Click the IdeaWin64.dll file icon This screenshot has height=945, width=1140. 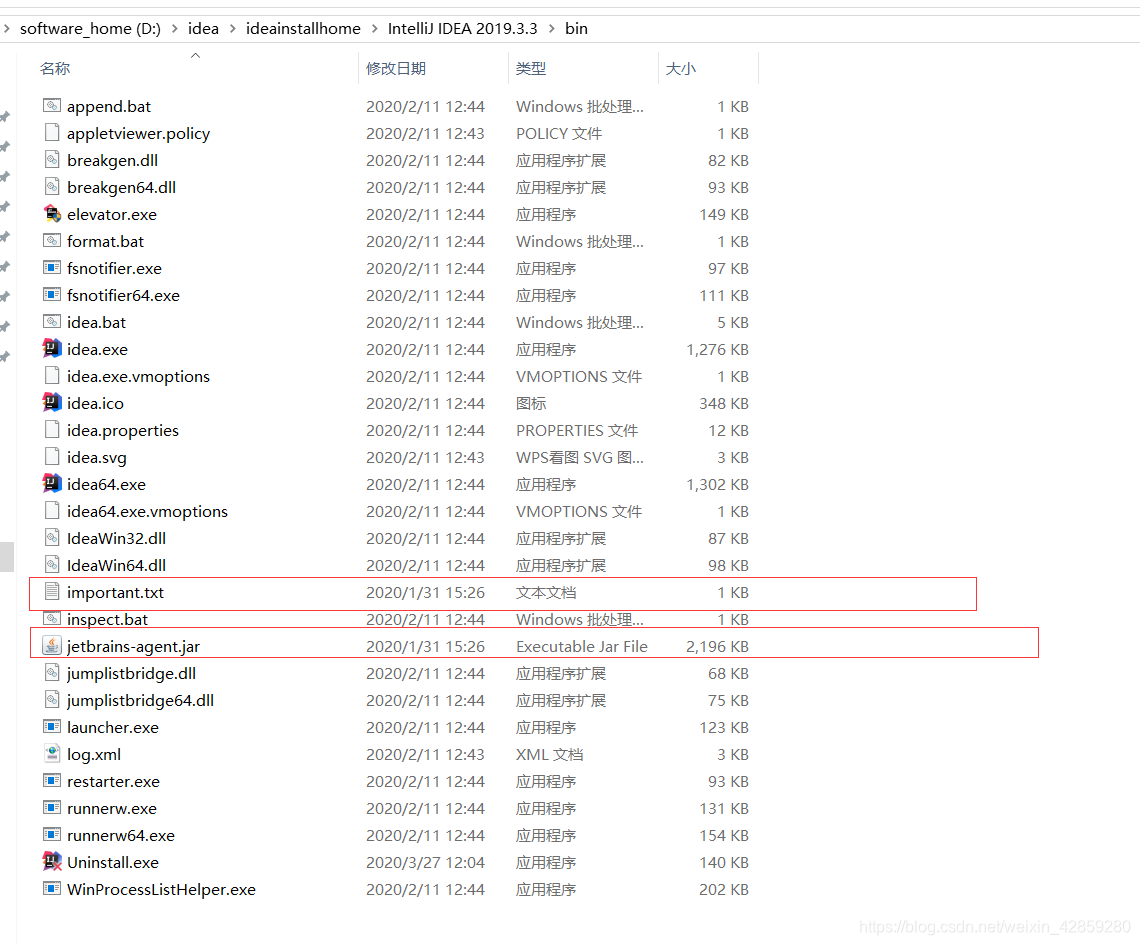point(52,565)
